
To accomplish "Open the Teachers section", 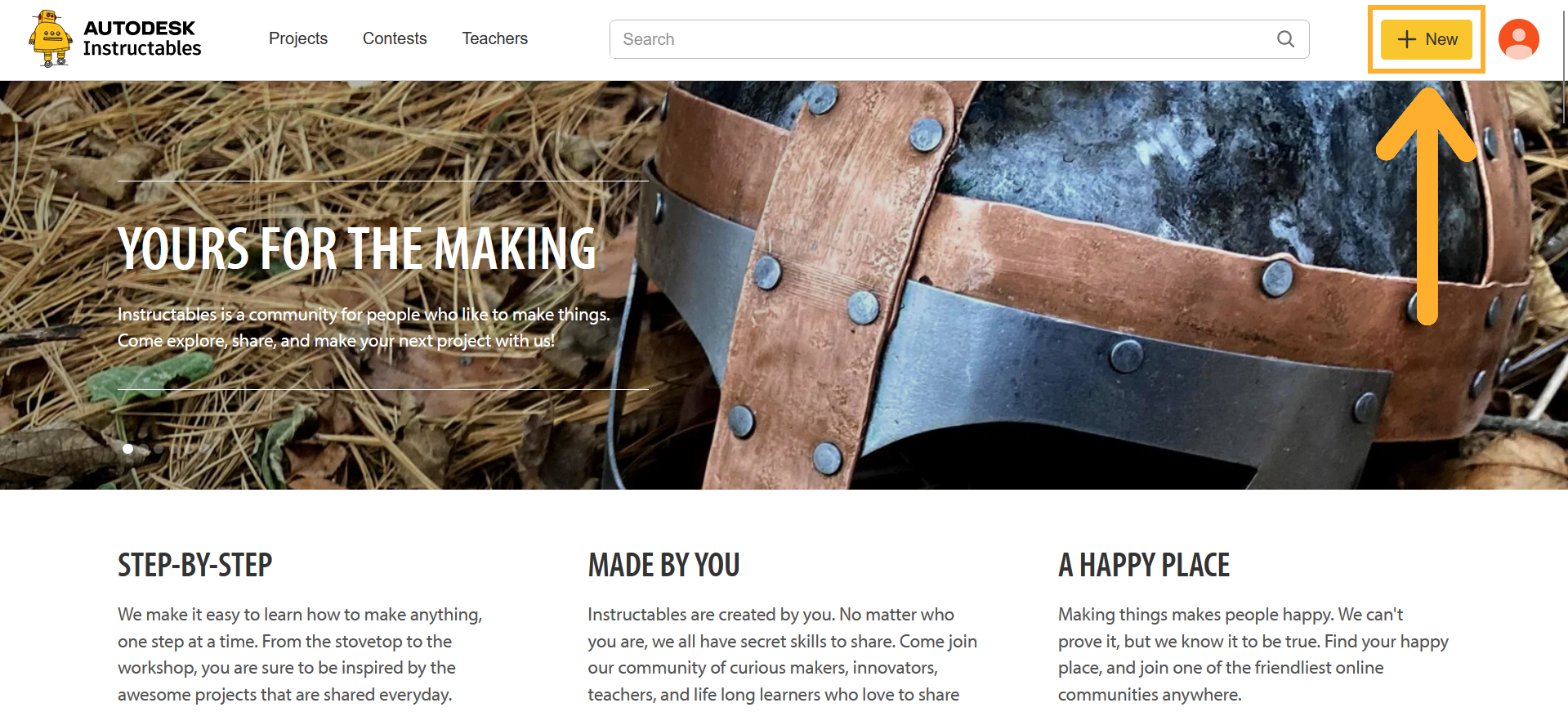I will tap(495, 38).
